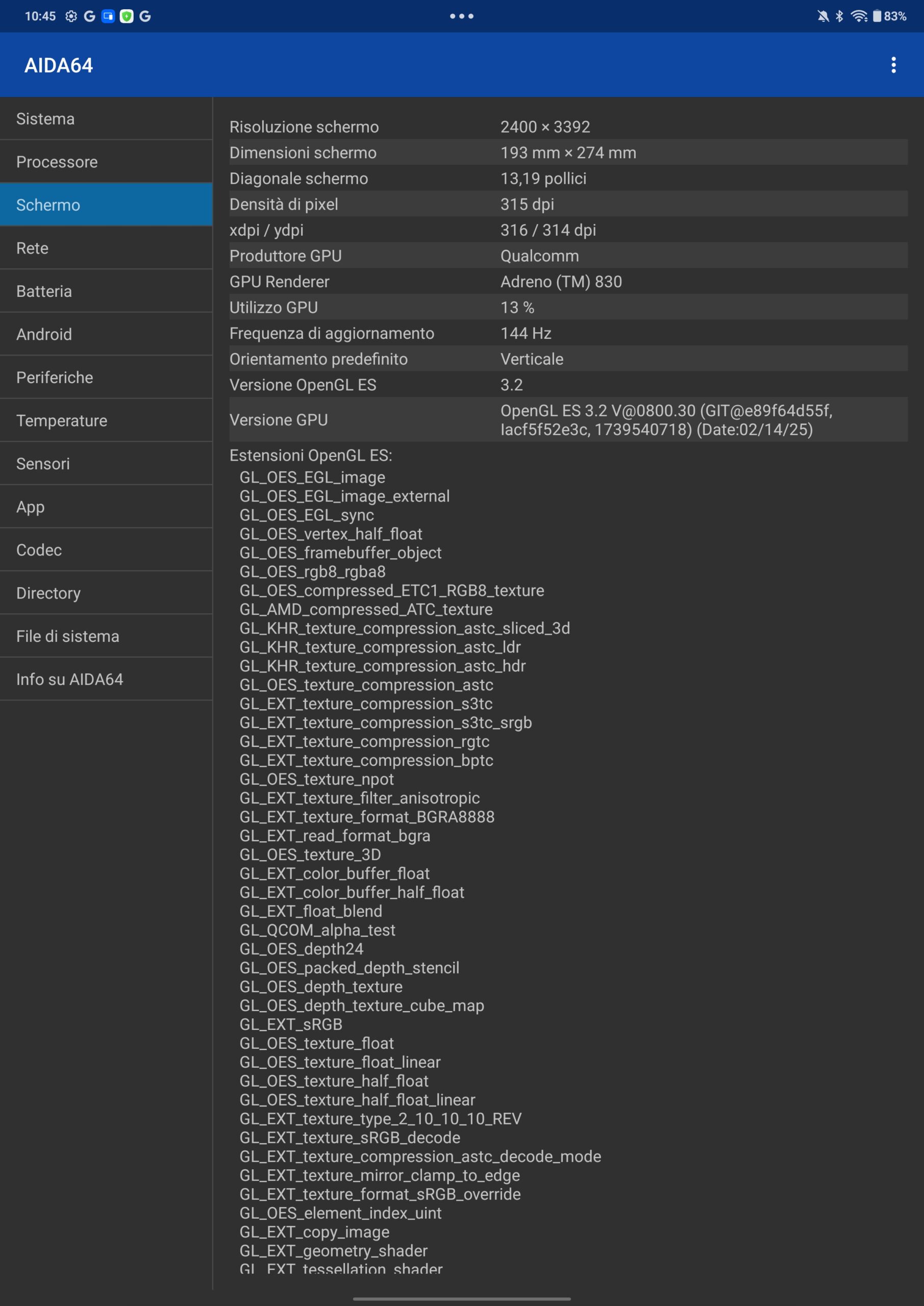
Task: Tap the Adreno (TM) 830 value
Action: (x=561, y=282)
